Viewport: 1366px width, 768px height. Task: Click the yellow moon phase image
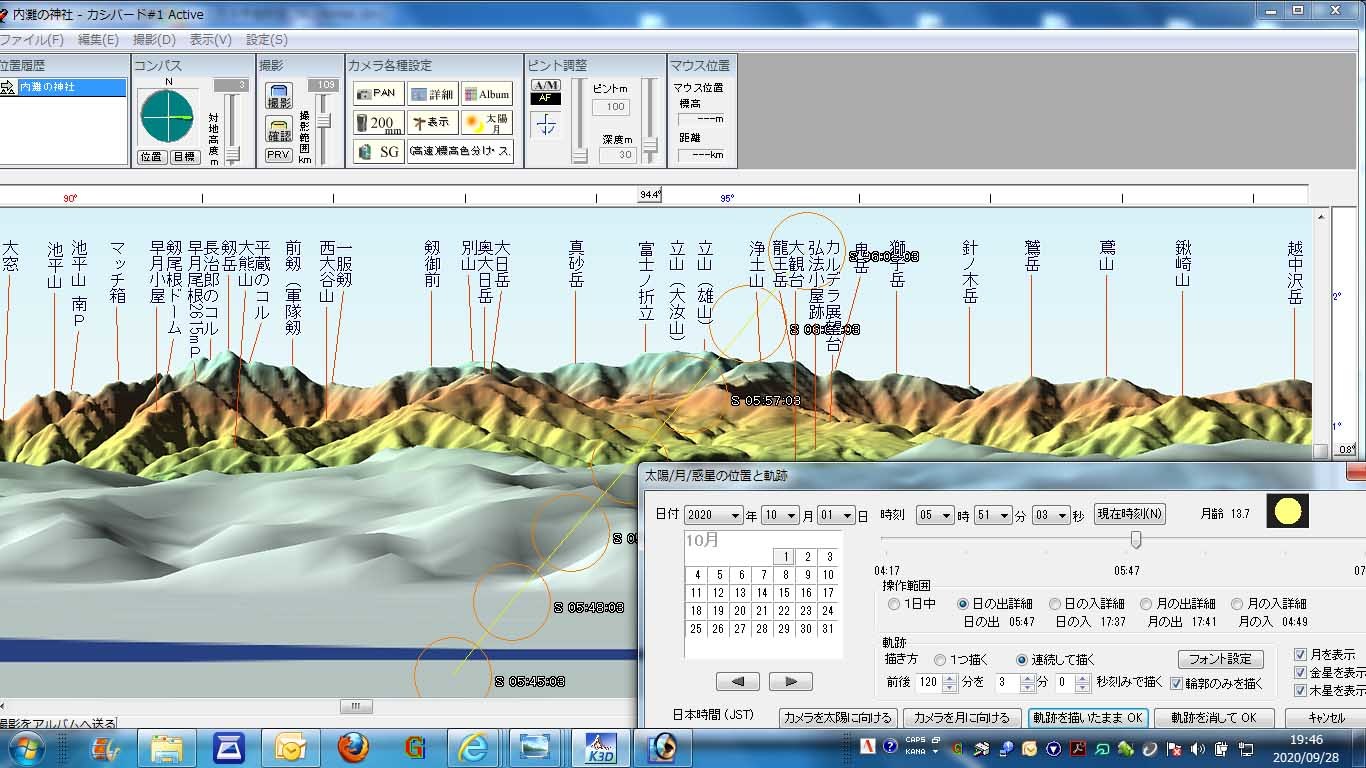[1287, 512]
